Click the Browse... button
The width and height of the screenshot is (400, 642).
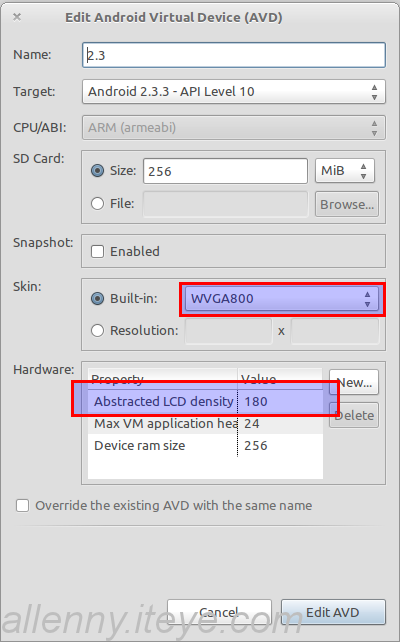click(347, 204)
